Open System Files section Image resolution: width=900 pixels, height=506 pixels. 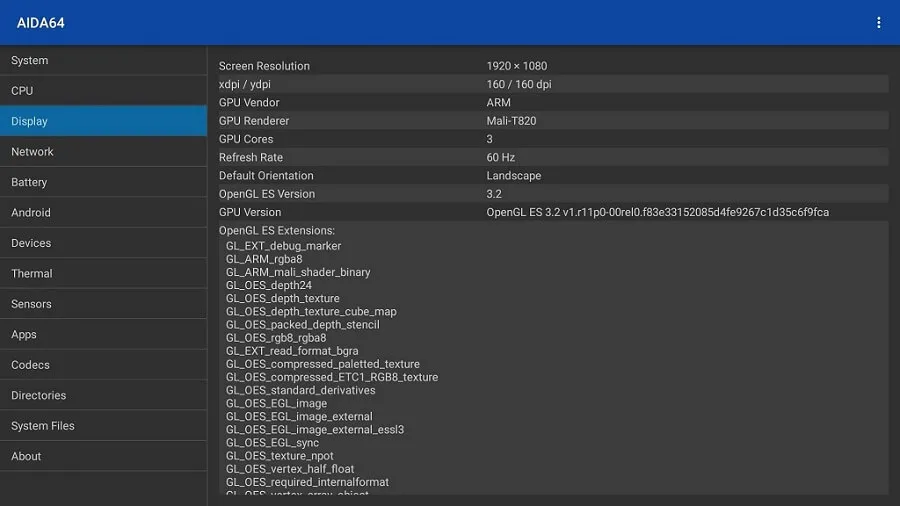(x=103, y=426)
